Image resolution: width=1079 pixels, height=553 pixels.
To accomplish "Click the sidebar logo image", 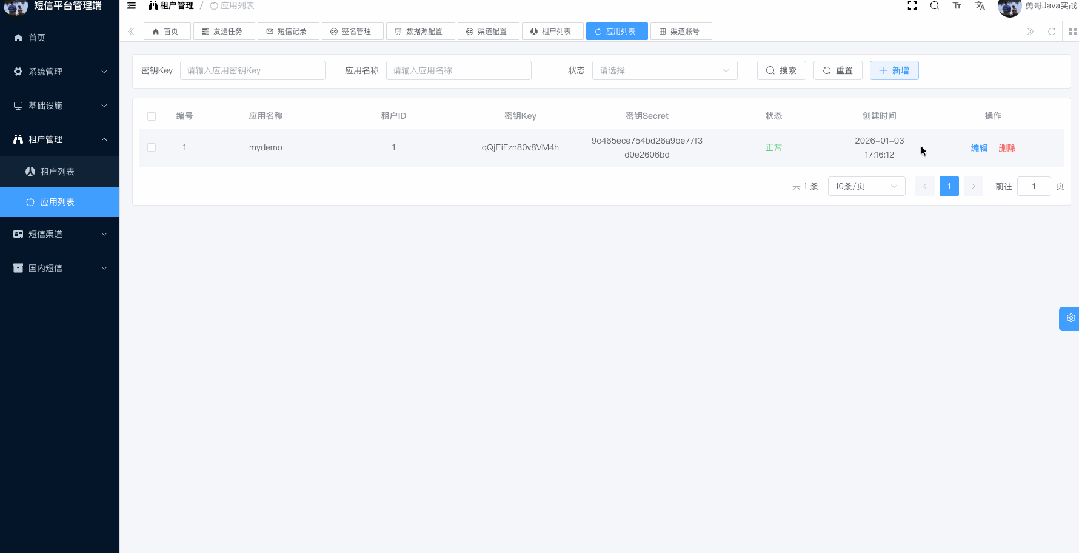I will coord(16,8).
